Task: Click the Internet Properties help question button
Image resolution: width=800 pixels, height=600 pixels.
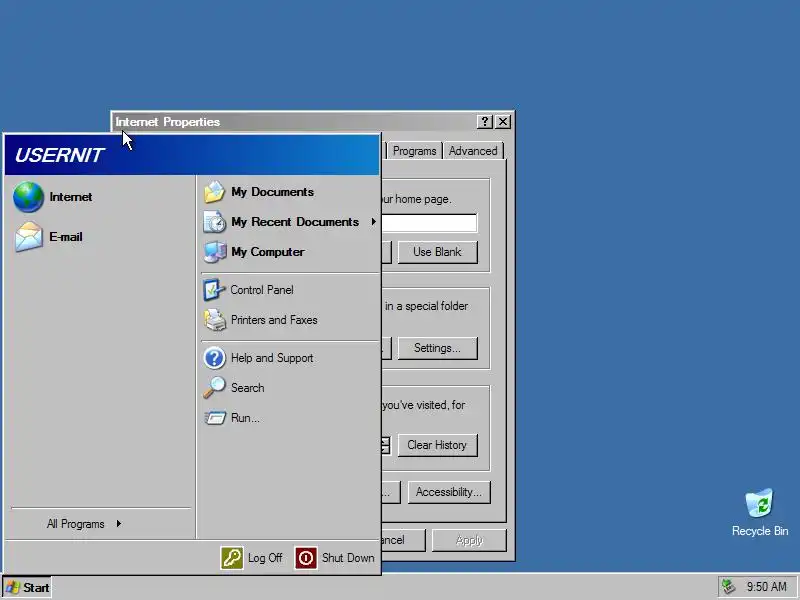Action: [484, 121]
